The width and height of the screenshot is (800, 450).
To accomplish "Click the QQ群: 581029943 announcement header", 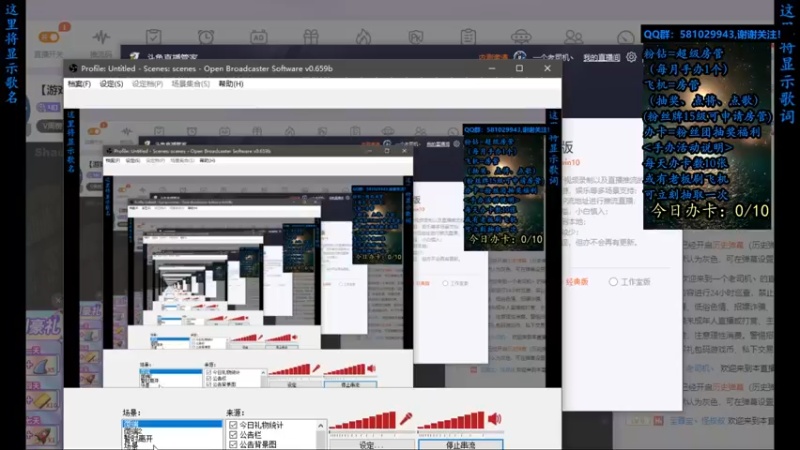I will [712, 34].
